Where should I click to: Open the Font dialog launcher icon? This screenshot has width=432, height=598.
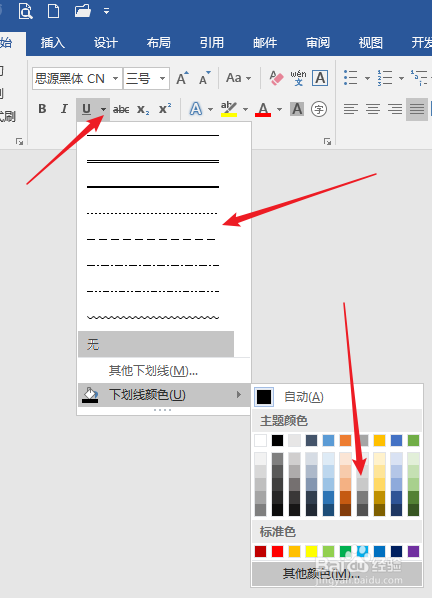pyautogui.click(x=327, y=141)
